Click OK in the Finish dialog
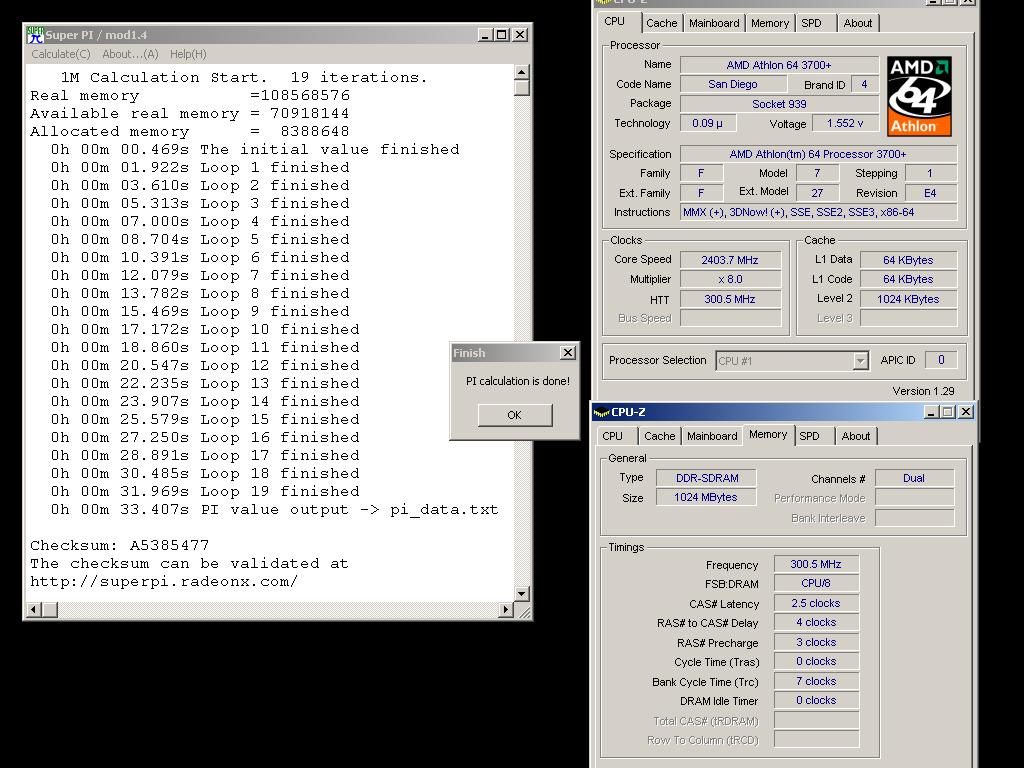This screenshot has height=768, width=1024. click(x=515, y=415)
